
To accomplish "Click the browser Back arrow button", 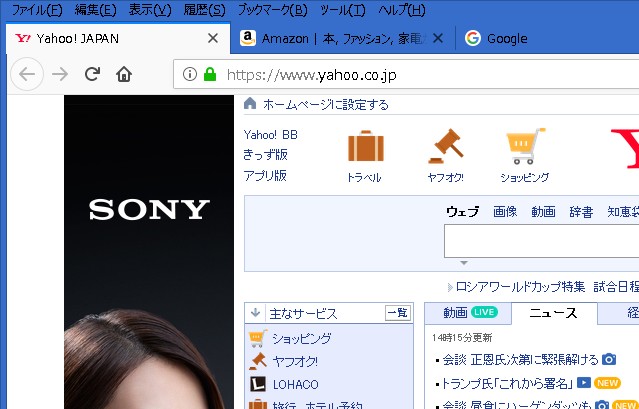I will 27,74.
